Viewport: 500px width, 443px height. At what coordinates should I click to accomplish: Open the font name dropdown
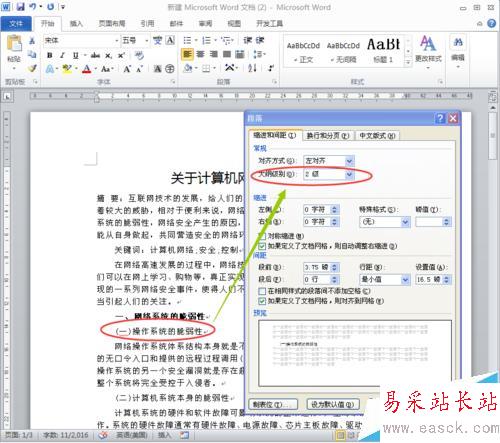pyautogui.click(x=117, y=41)
